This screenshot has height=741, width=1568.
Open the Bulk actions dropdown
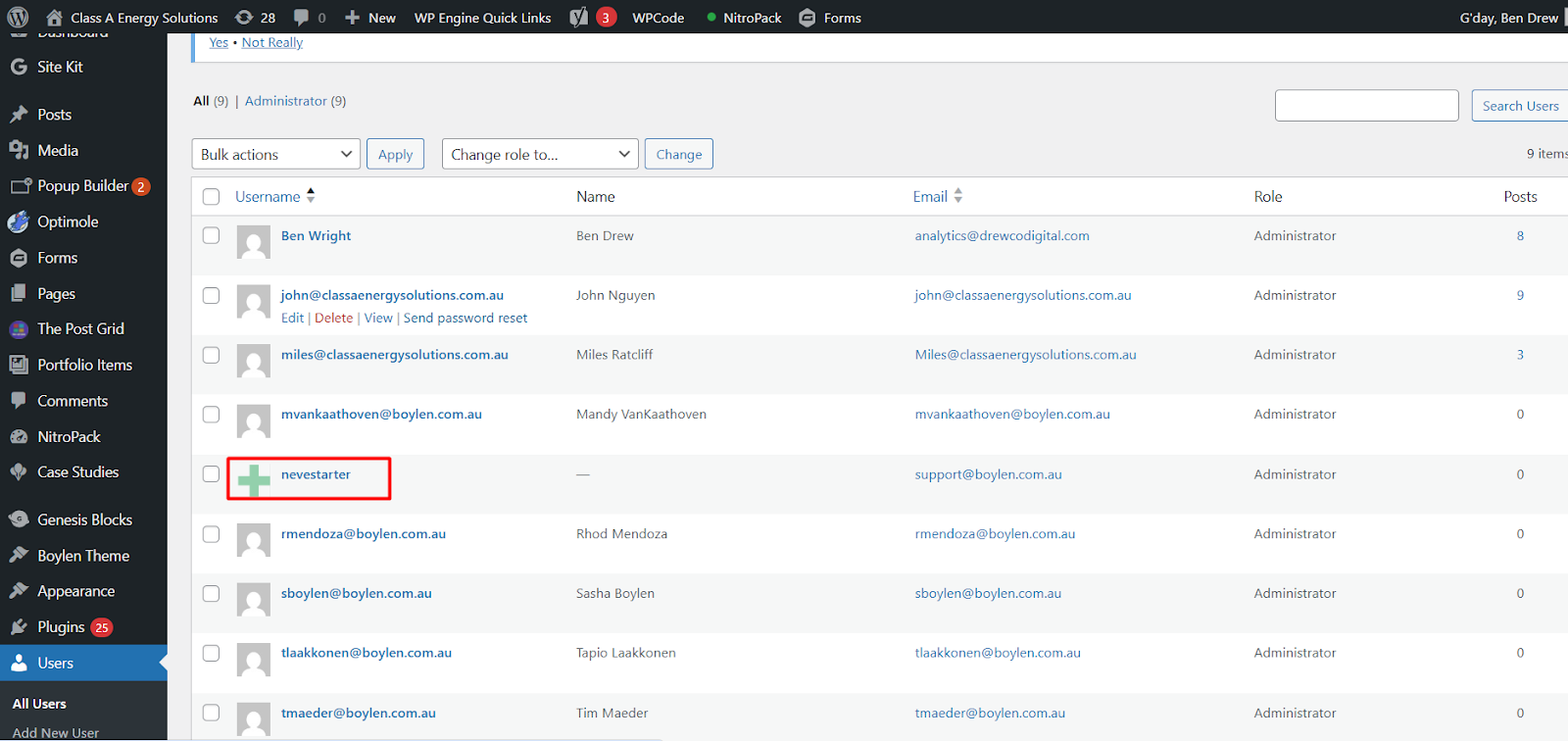point(276,154)
